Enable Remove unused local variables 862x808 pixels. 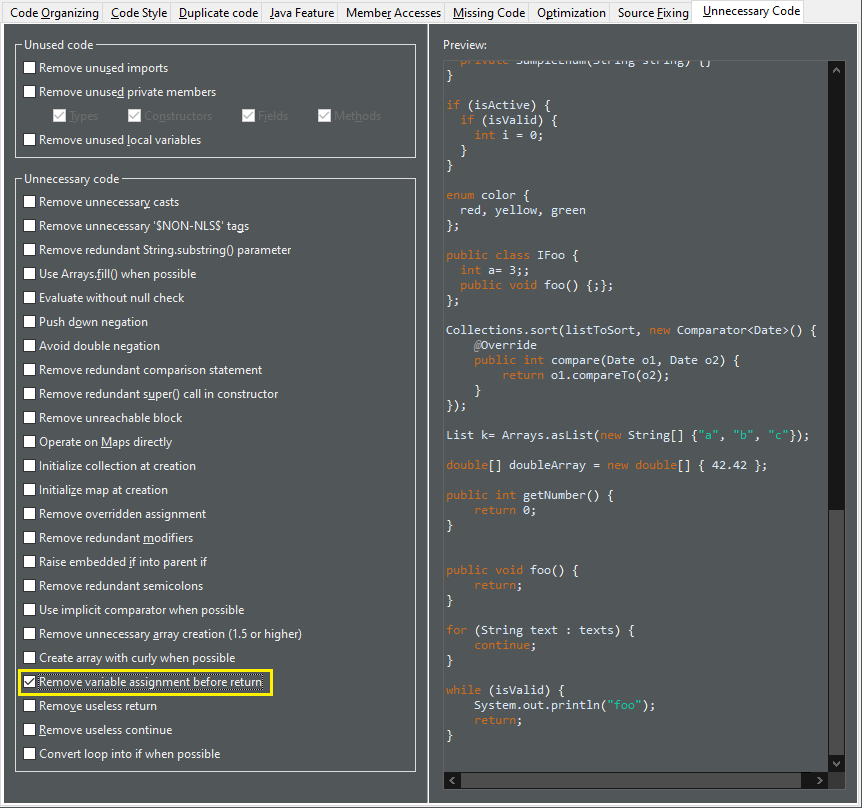coord(30,140)
